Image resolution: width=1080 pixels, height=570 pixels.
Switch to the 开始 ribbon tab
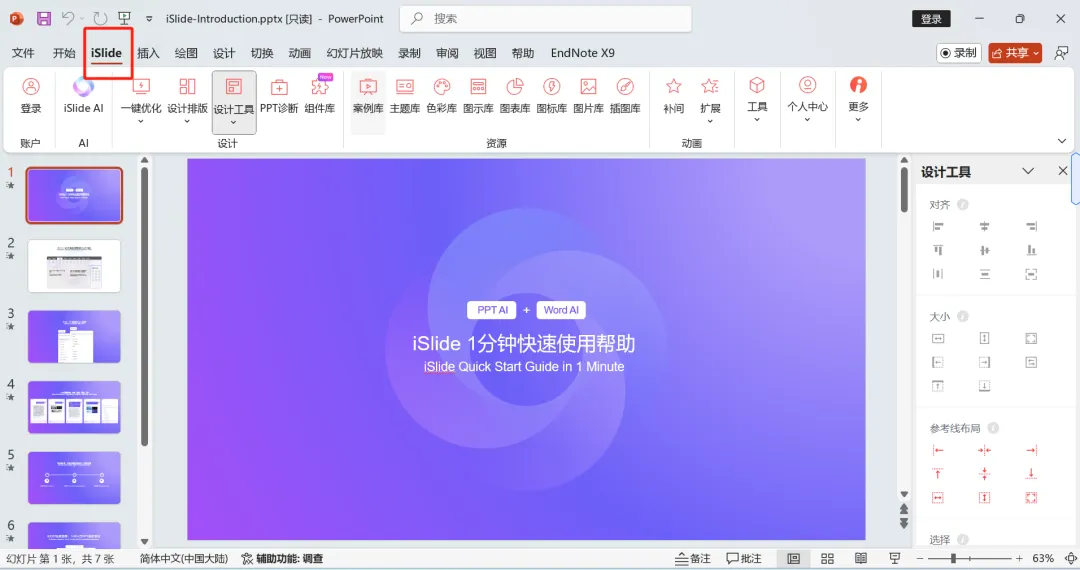pos(64,53)
